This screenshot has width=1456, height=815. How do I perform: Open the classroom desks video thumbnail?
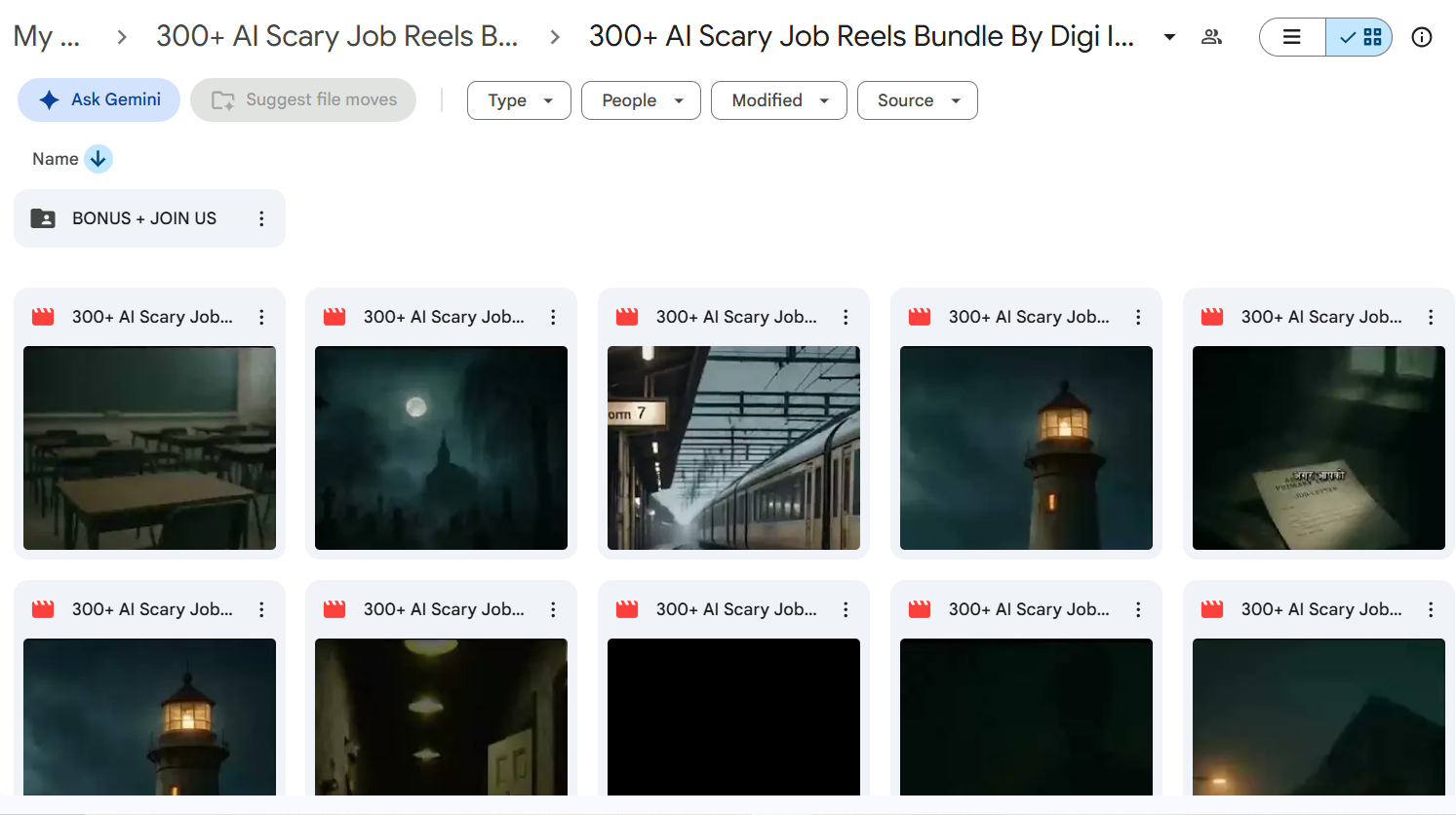(149, 447)
